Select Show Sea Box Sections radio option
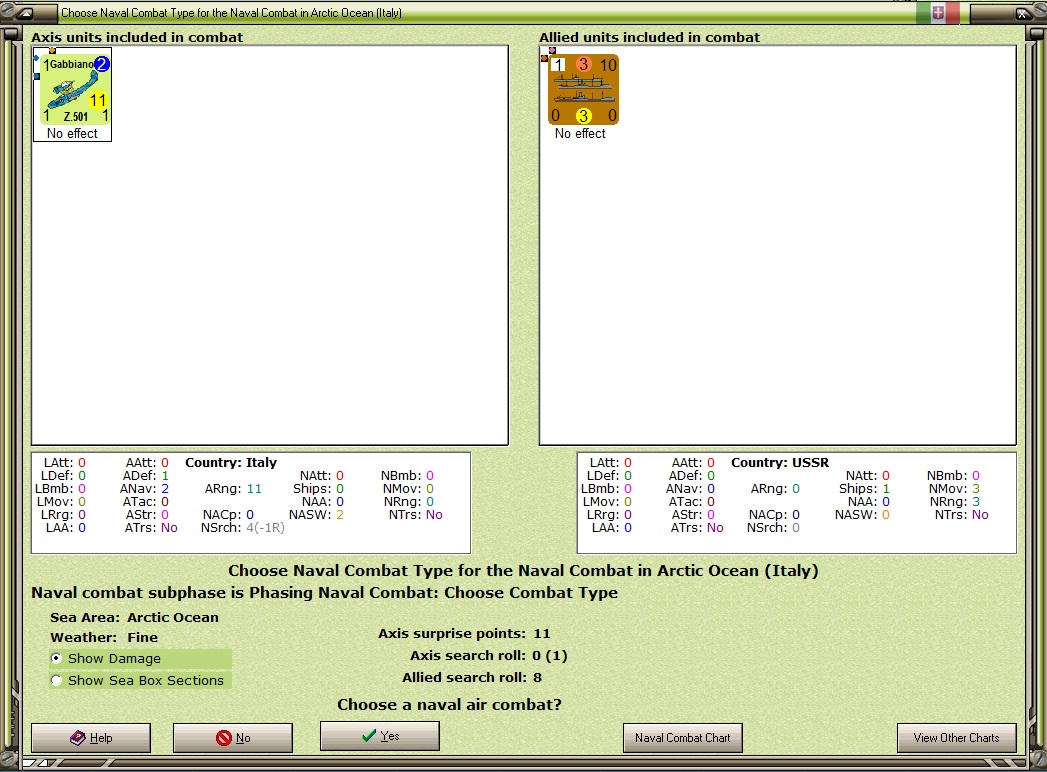This screenshot has height=772, width=1047. coord(57,681)
